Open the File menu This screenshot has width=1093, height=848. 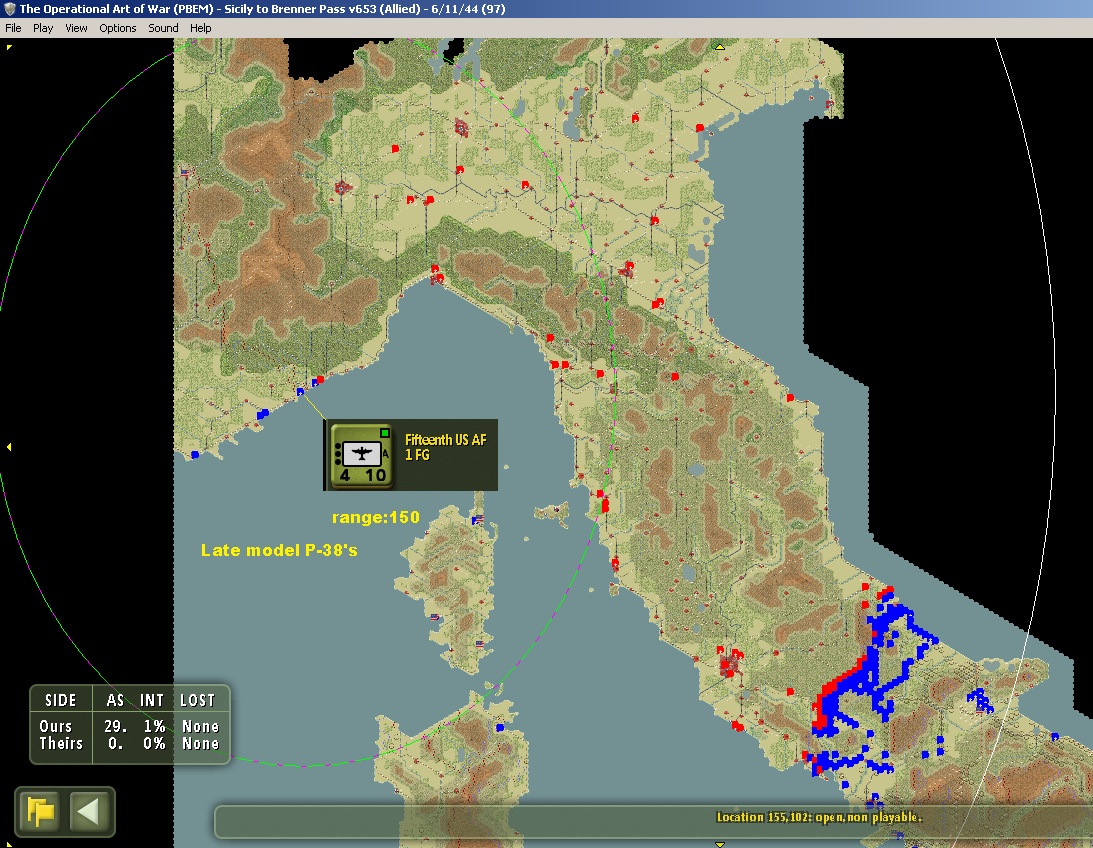tap(13, 28)
